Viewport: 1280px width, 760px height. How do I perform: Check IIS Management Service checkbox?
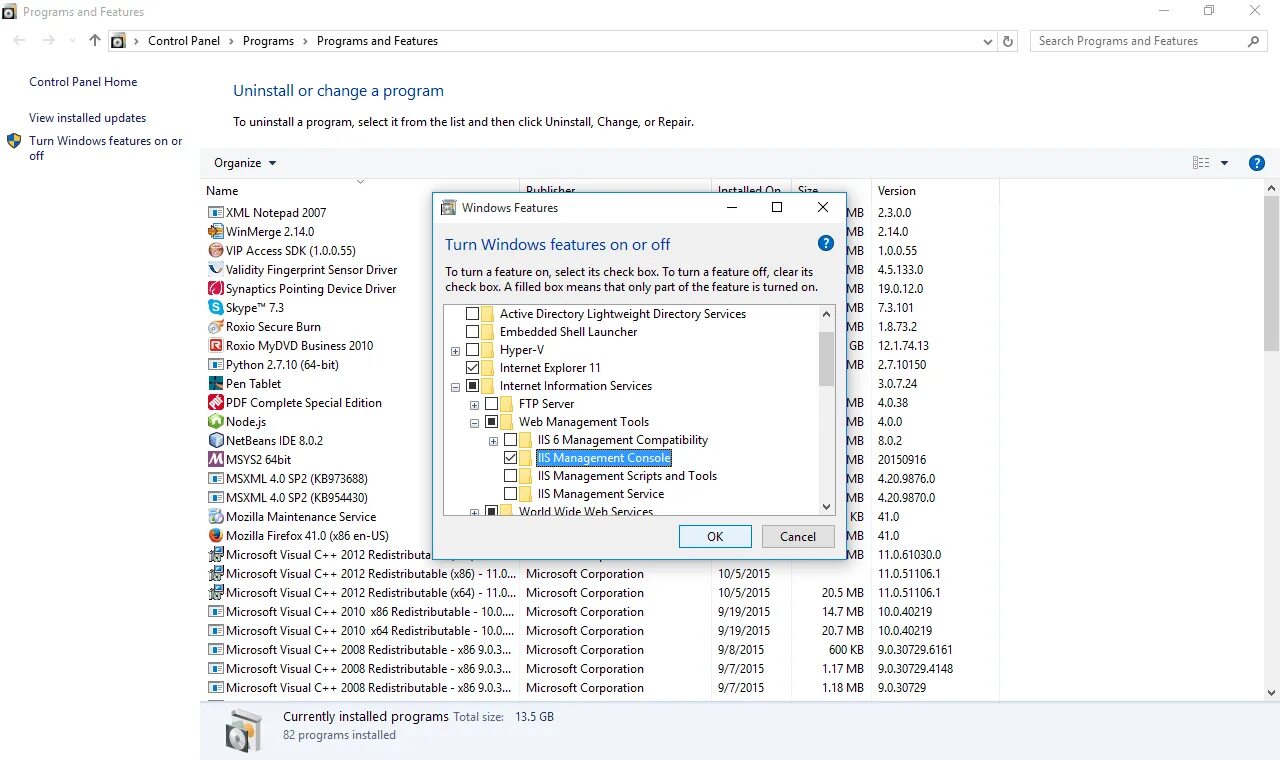coord(511,494)
